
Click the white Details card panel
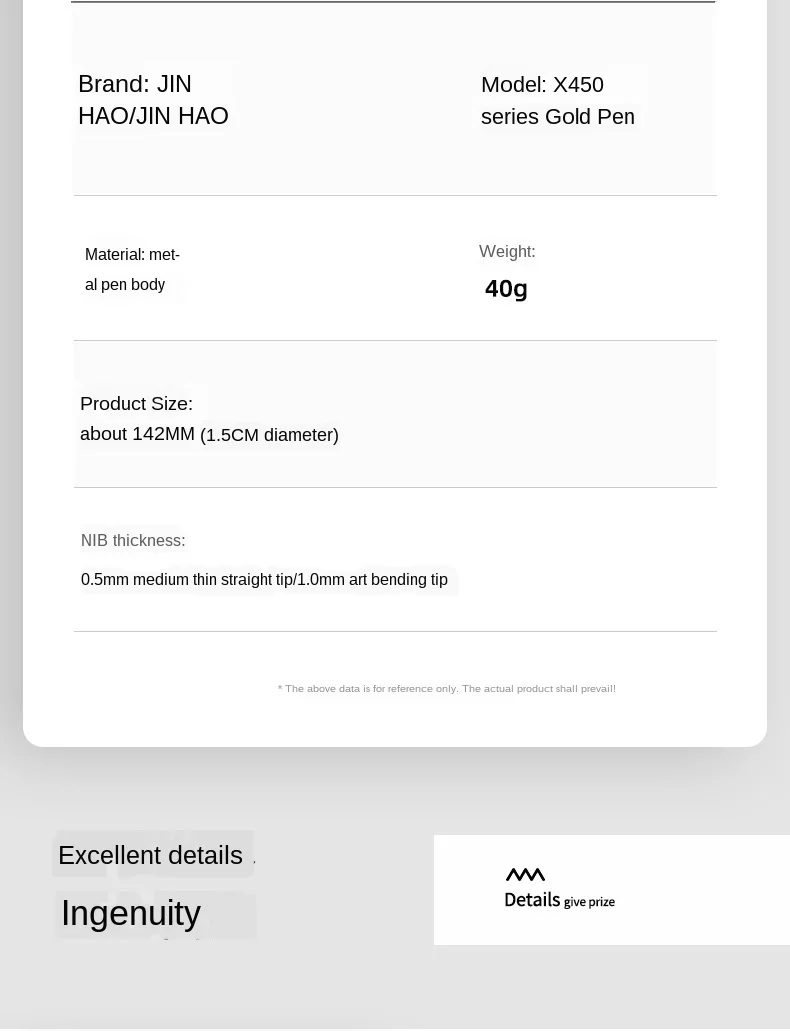[x=612, y=890]
